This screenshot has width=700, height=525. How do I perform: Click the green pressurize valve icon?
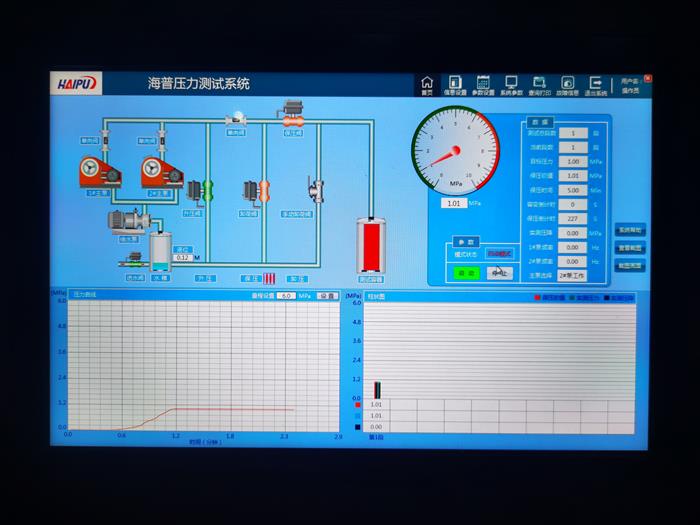[208, 189]
